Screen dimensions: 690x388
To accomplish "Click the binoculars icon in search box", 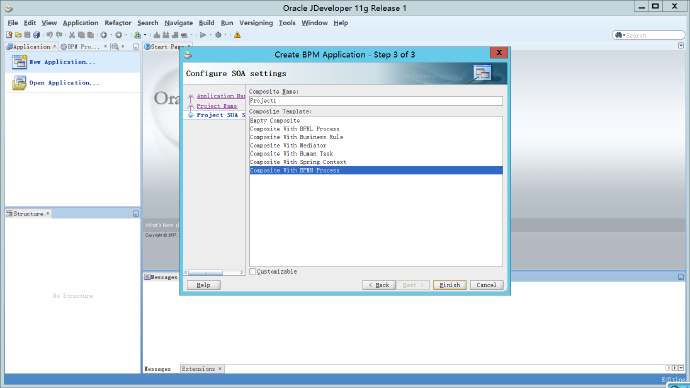I will [619, 35].
